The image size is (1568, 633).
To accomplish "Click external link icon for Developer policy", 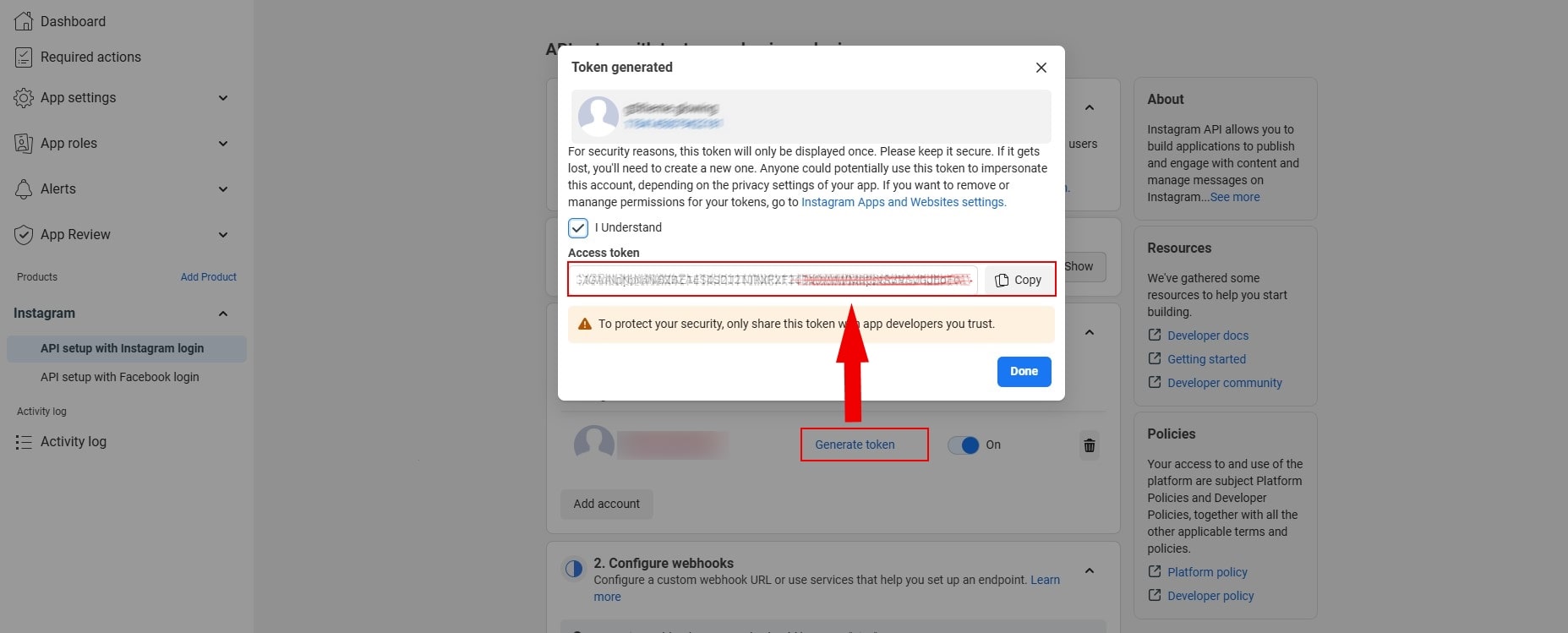I will [1155, 595].
